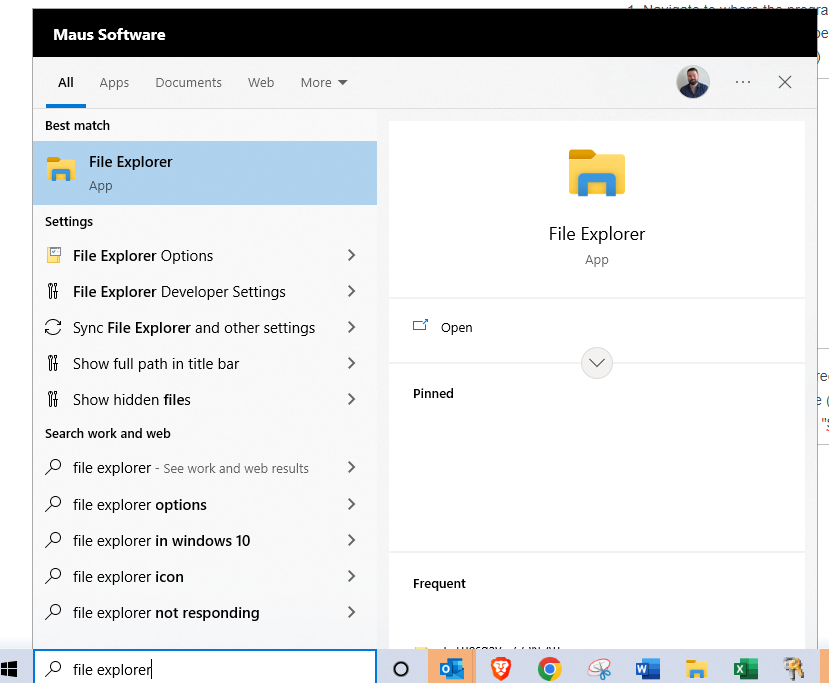Launch the Snipping Tool from the taskbar

tap(599, 669)
